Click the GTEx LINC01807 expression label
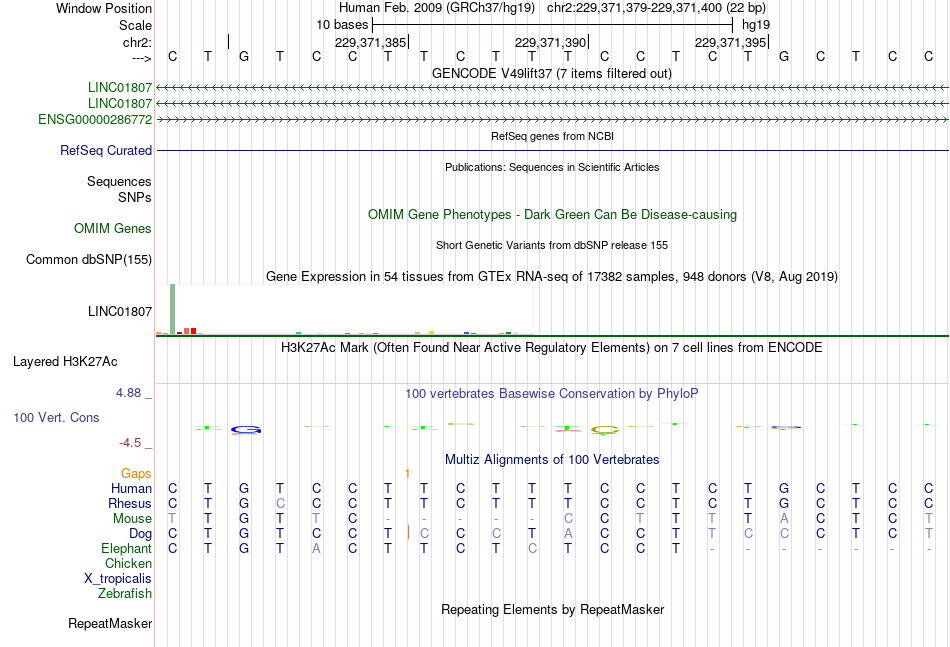The image size is (950, 647). (x=120, y=312)
